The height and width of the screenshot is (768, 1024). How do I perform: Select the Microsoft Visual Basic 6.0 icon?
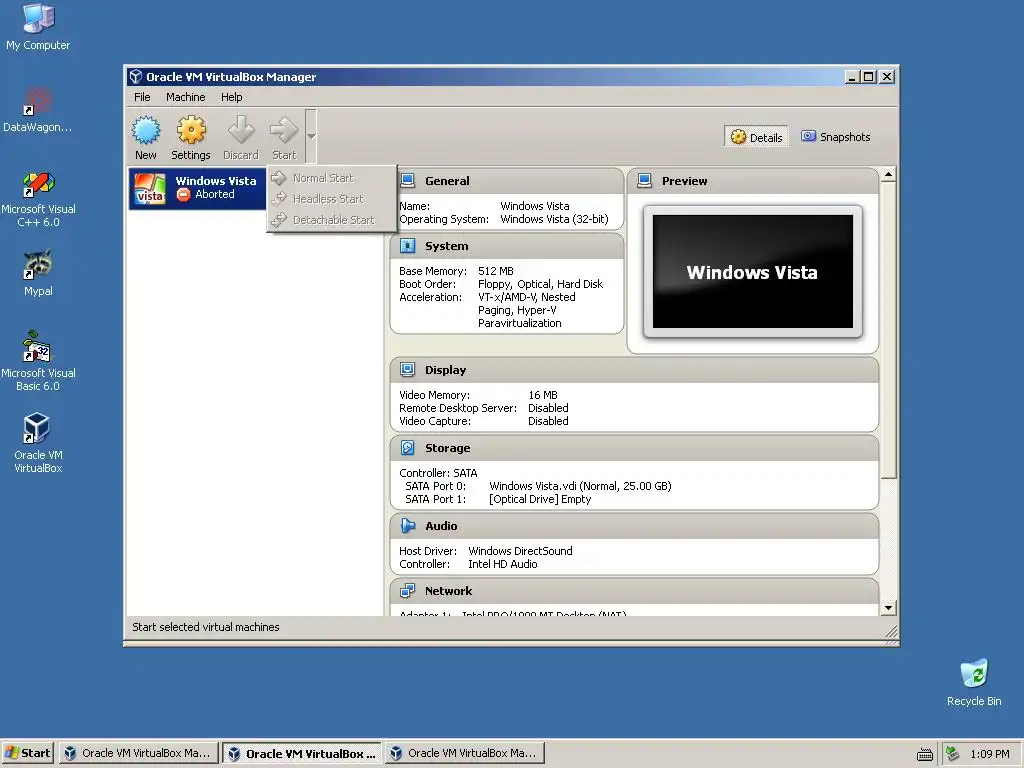click(x=38, y=361)
